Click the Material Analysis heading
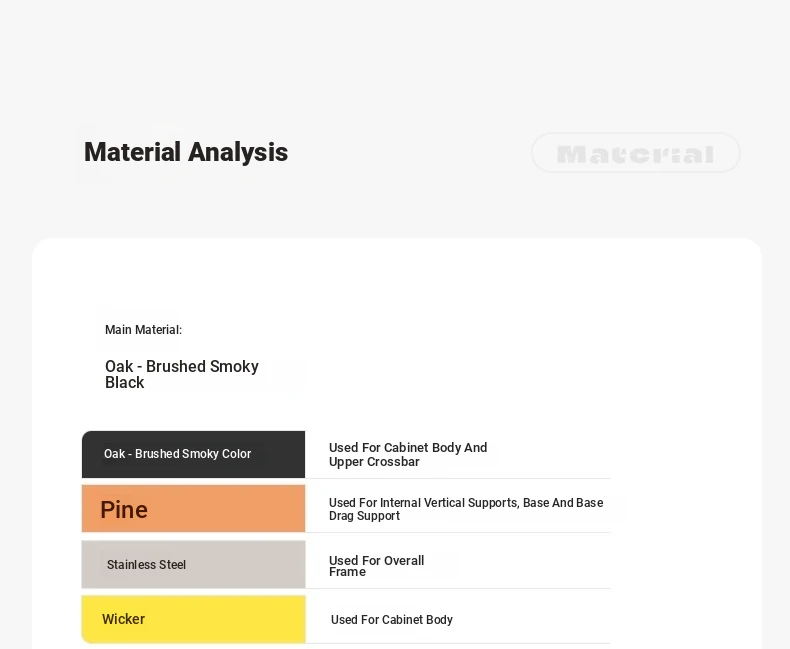This screenshot has width=790, height=649. [x=186, y=152]
